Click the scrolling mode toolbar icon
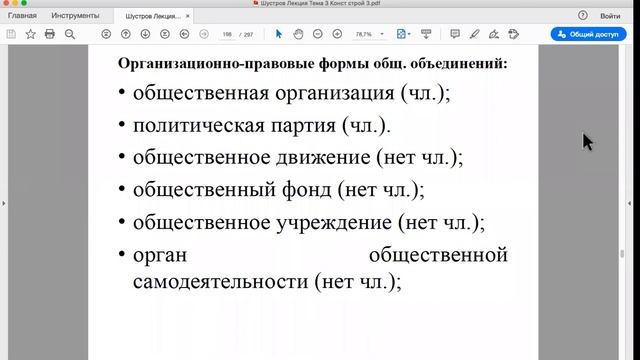The width and height of the screenshot is (640, 360). [x=426, y=34]
